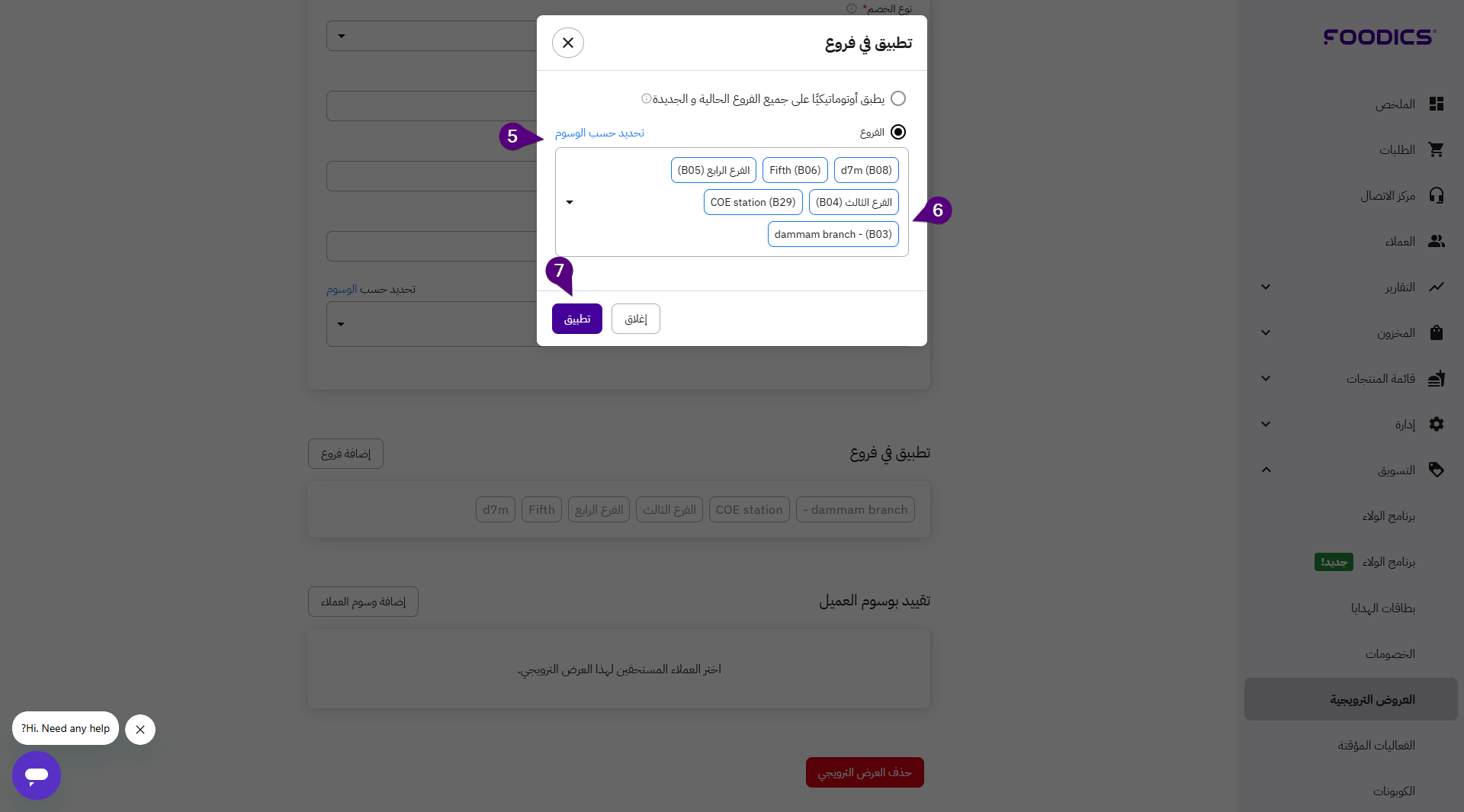The height and width of the screenshot is (812, 1464).
Task: Dismiss the 'Hi. Need any help' popup
Action: click(x=140, y=730)
